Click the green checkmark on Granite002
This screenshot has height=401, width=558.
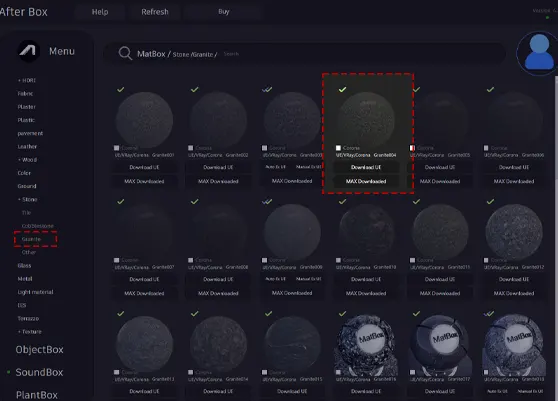(195, 89)
